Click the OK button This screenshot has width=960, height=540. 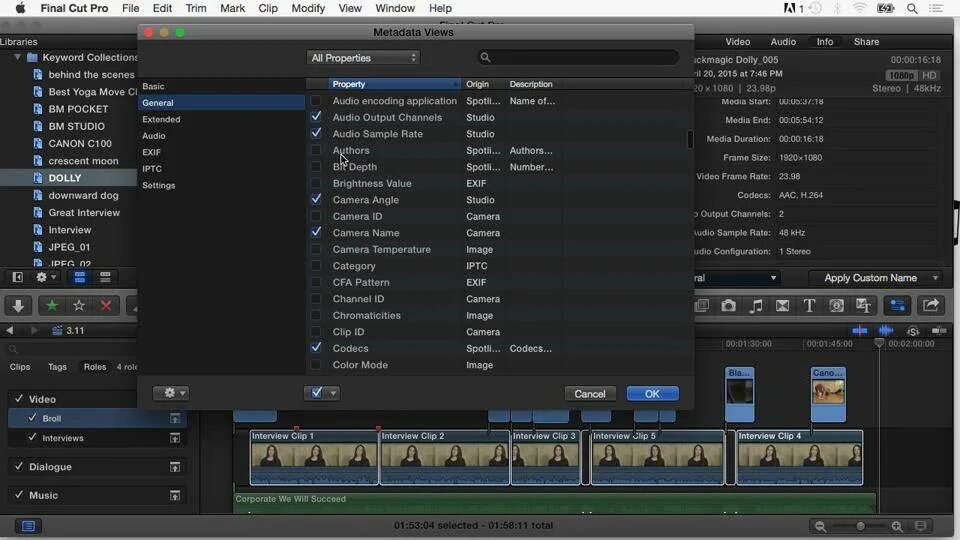pos(652,394)
